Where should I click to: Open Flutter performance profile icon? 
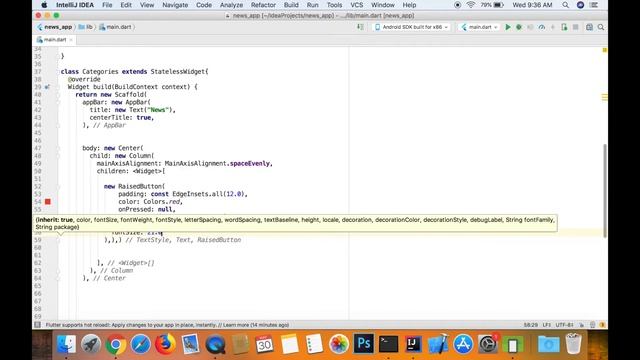tap(542, 27)
